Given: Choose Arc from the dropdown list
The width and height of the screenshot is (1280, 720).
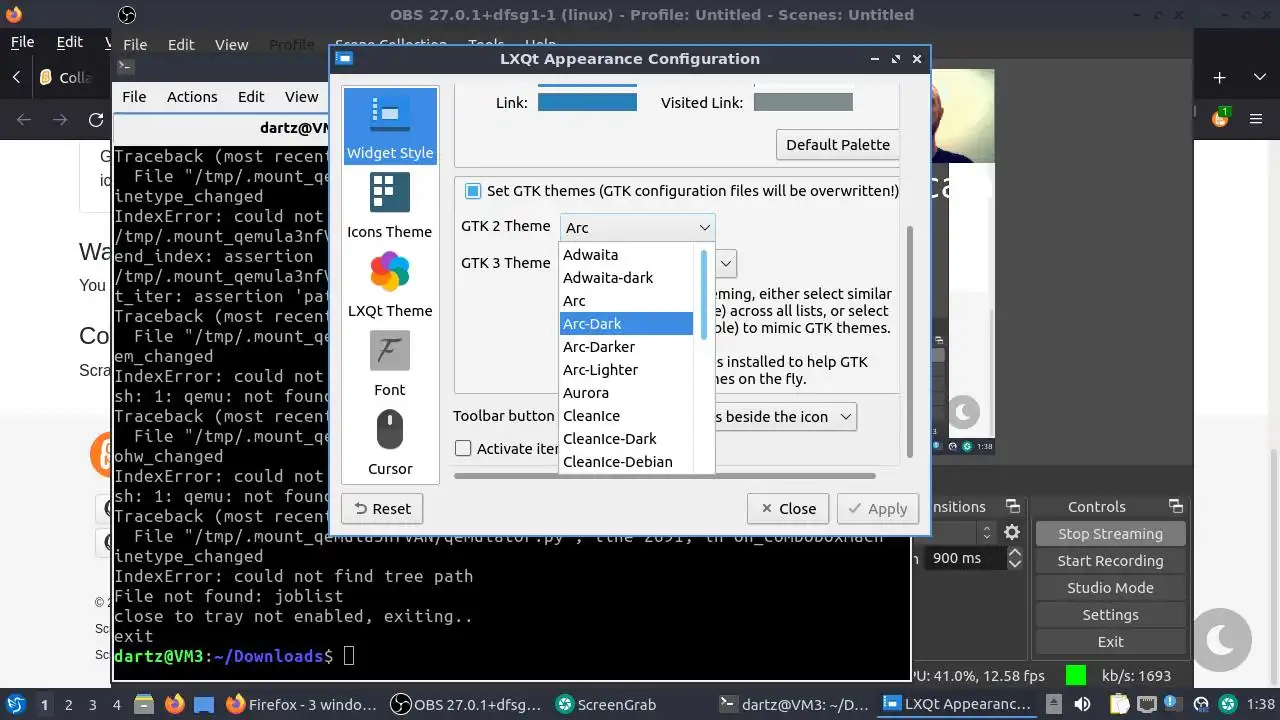Looking at the screenshot, I should (x=626, y=301).
